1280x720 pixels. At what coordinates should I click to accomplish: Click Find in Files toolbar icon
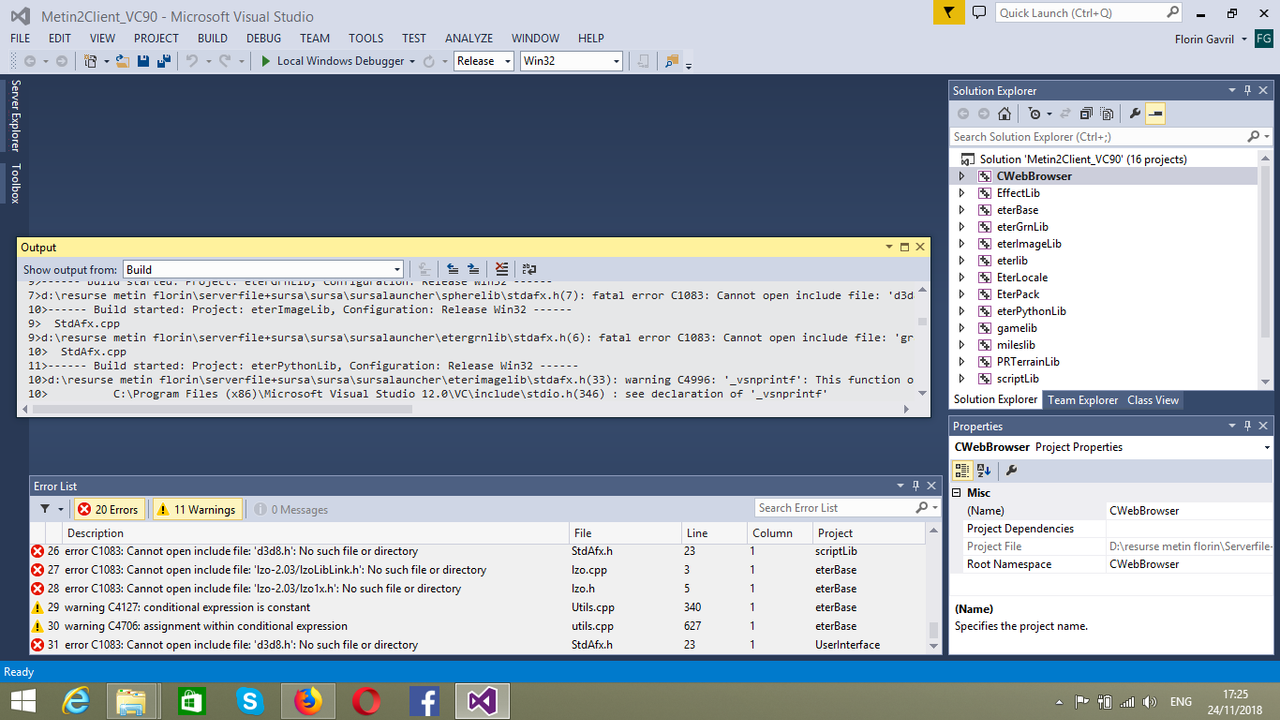[x=671, y=61]
